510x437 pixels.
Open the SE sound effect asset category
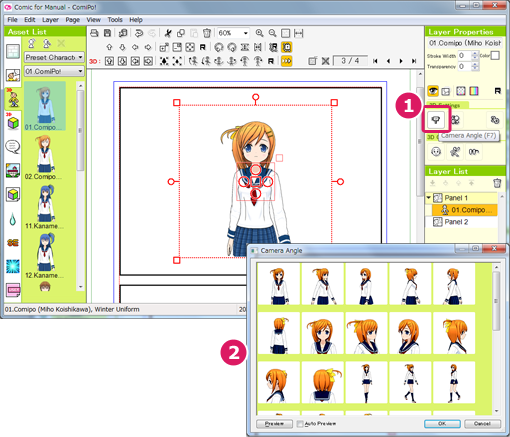(x=13, y=242)
